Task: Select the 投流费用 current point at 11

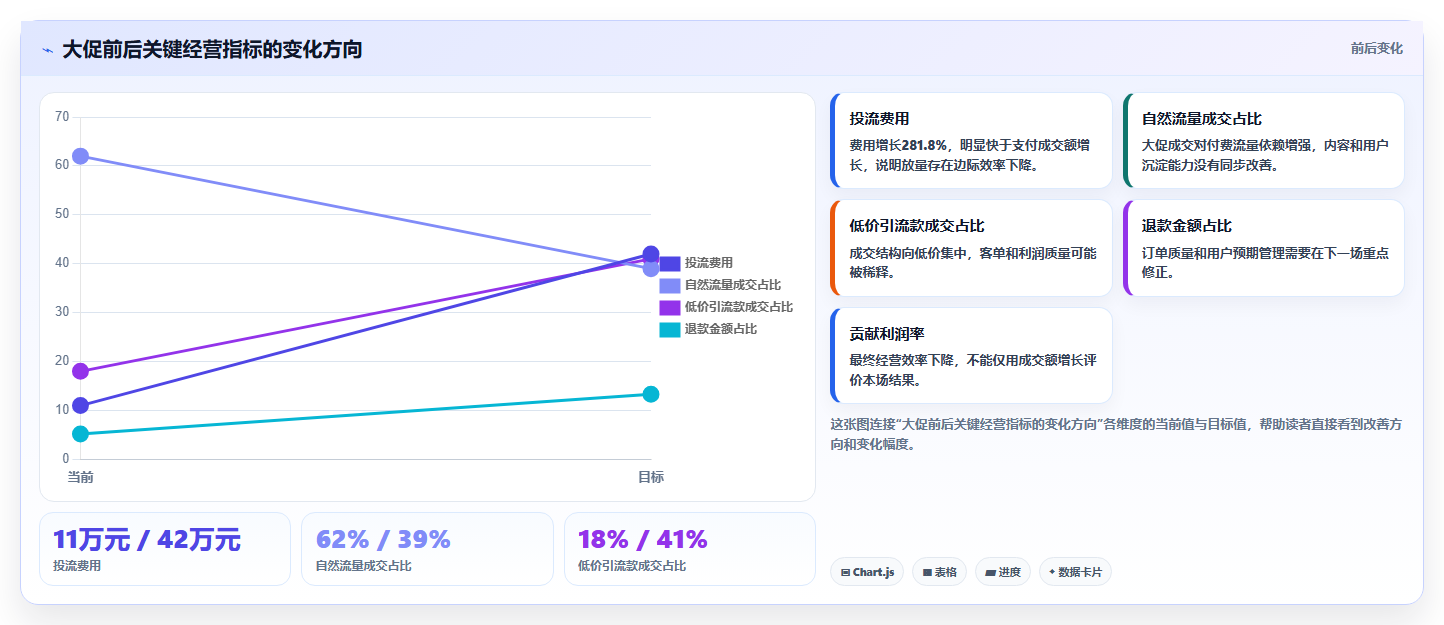Action: pyautogui.click(x=80, y=405)
